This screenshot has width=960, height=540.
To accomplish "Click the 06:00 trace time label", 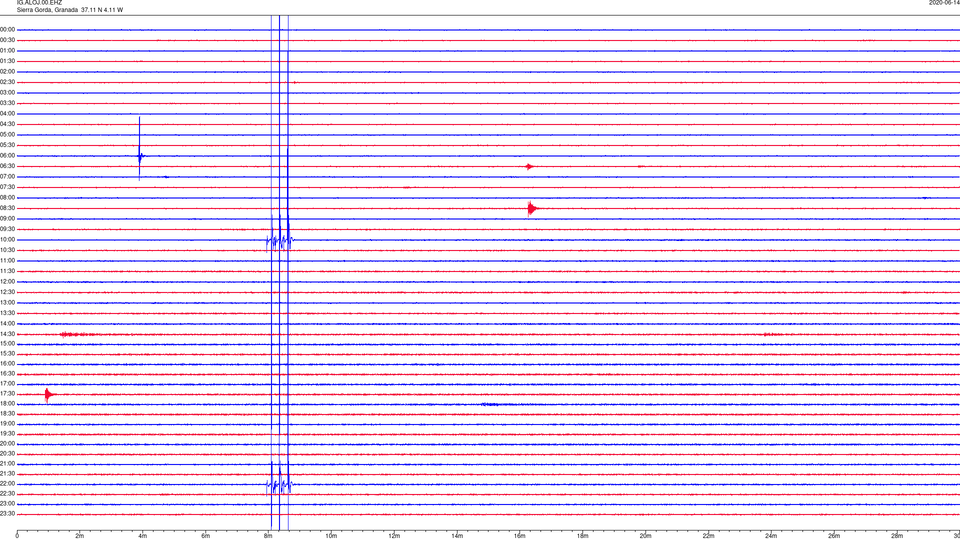I will pos(7,156).
